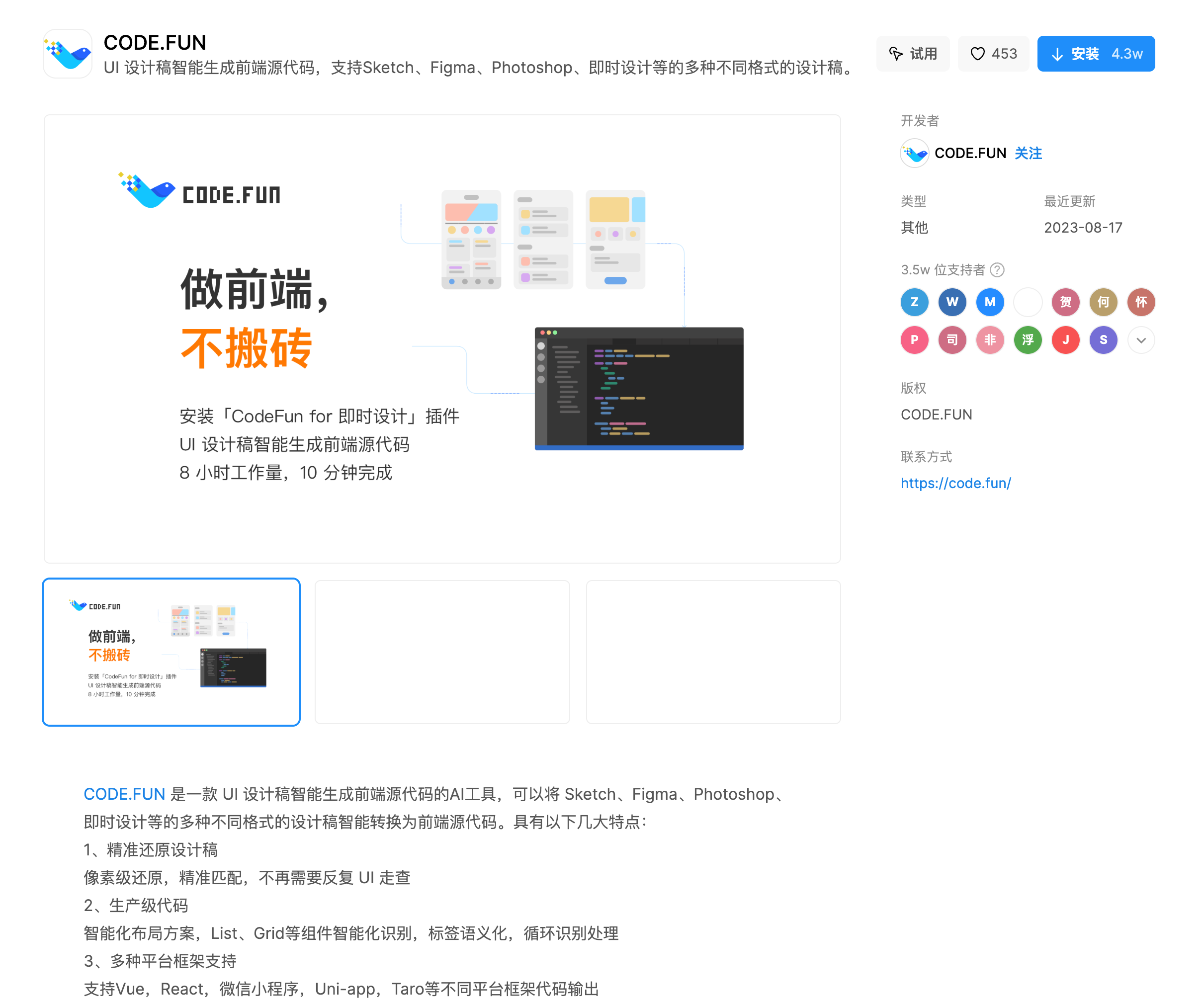
Task: Open the help icon beside 3.5w 位支持者
Action: tap(998, 269)
